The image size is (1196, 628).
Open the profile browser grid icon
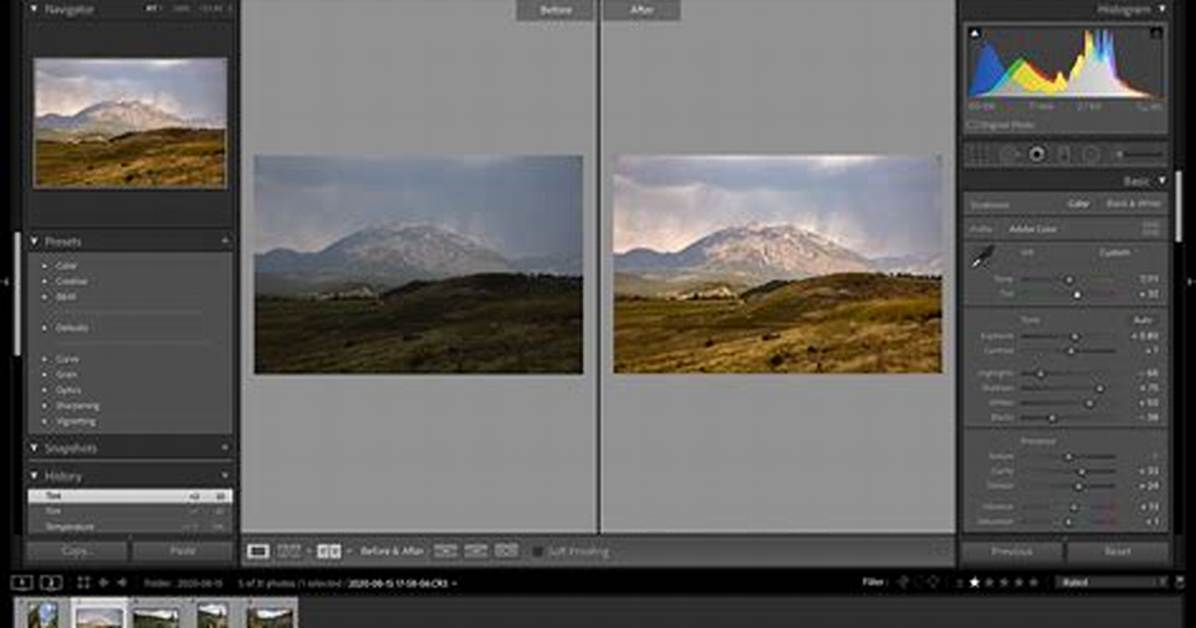pyautogui.click(x=1151, y=228)
